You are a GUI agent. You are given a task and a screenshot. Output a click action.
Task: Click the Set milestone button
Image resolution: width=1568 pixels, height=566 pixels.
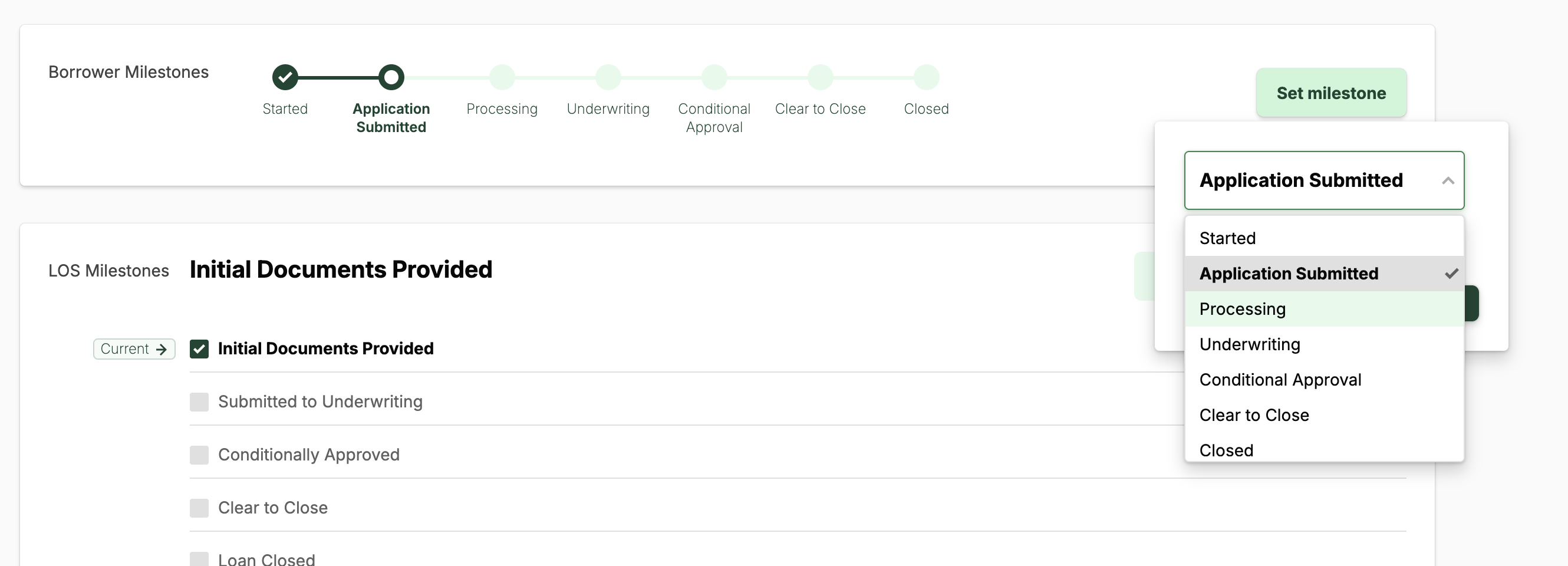tap(1330, 93)
